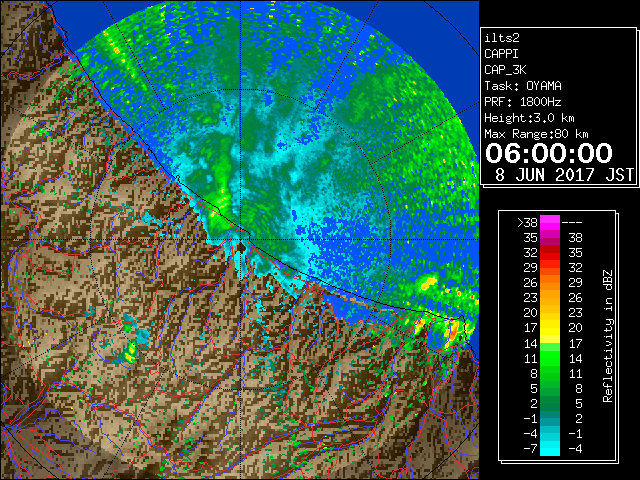Screen dimensions: 640x480
Task: Pick the dark green 2–5 dBZ band
Action: tap(550, 403)
